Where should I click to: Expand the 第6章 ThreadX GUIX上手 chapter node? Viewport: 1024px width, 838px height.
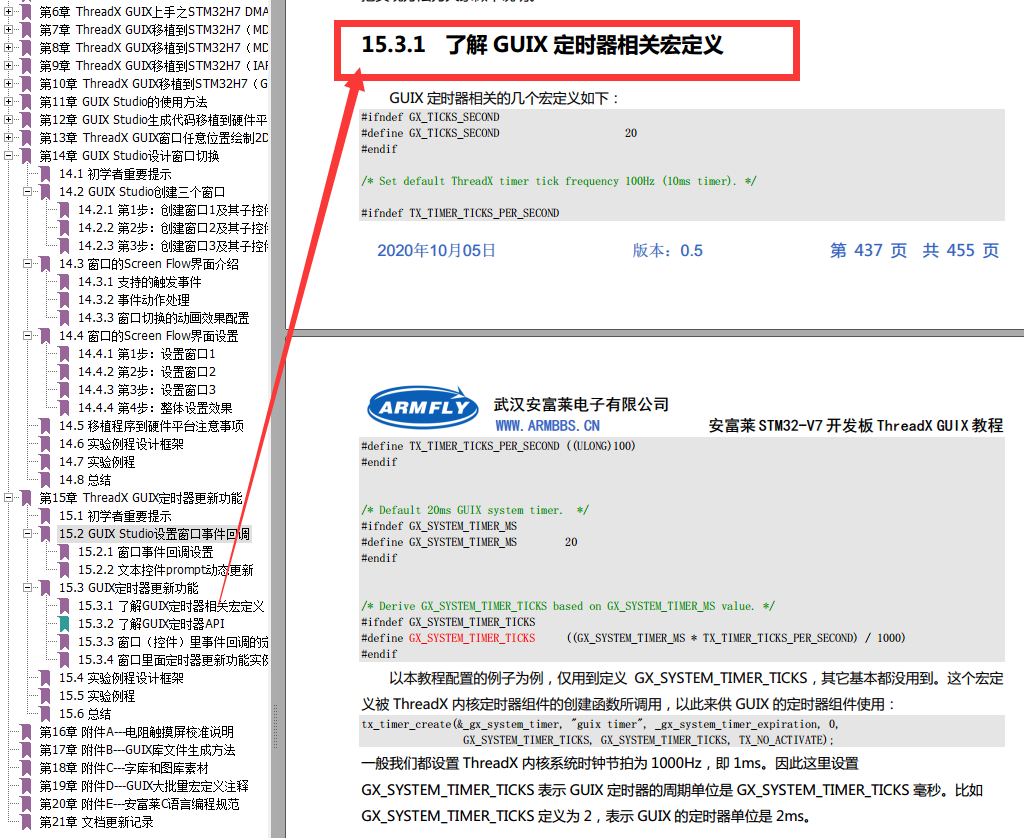[x=8, y=11]
